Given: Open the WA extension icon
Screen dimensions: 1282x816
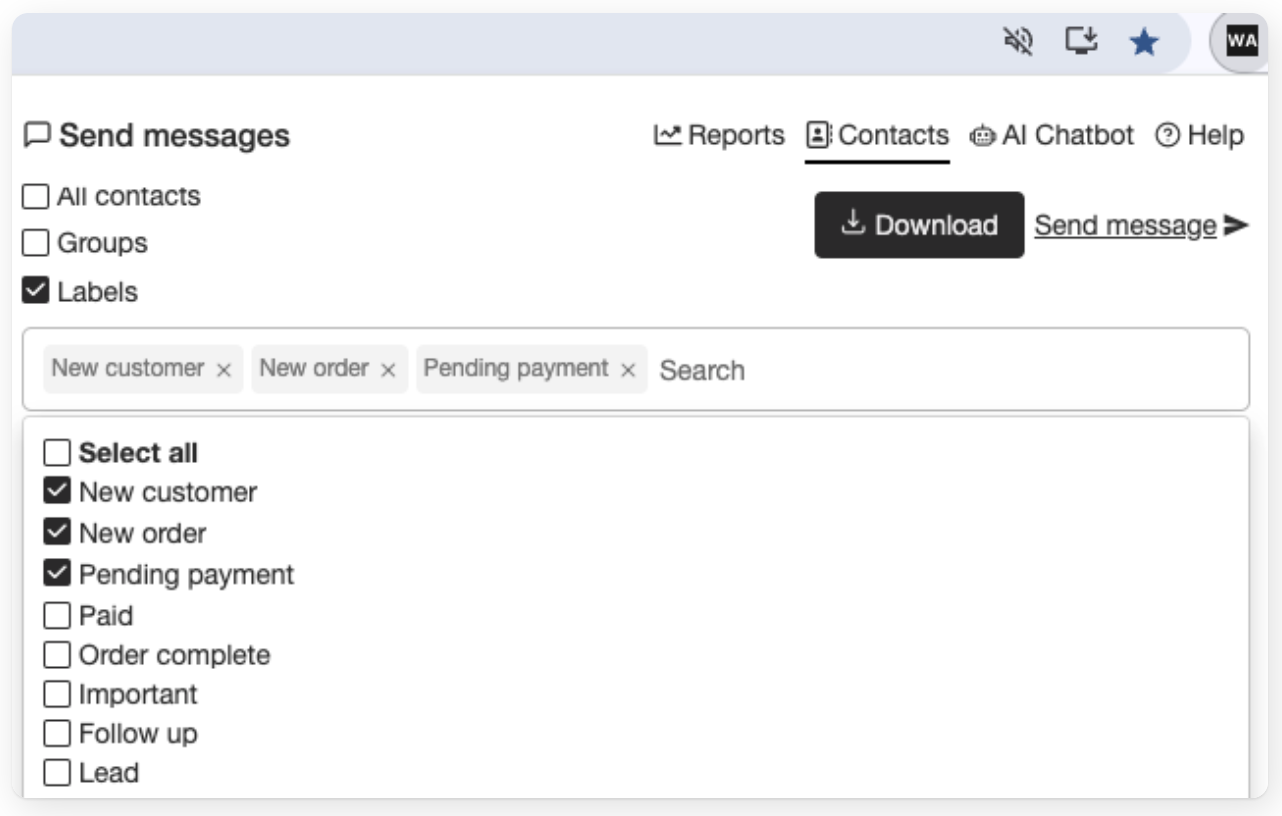Looking at the screenshot, I should [1240, 43].
